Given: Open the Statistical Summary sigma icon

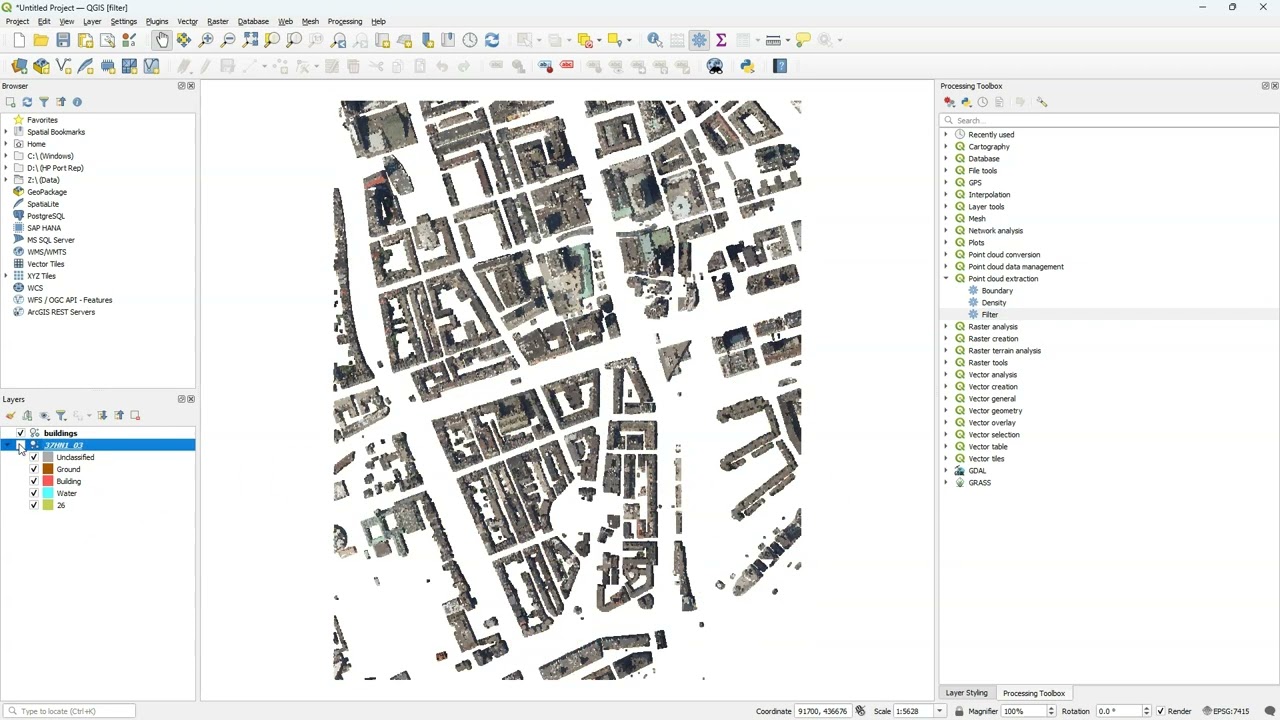Looking at the screenshot, I should pyautogui.click(x=721, y=40).
